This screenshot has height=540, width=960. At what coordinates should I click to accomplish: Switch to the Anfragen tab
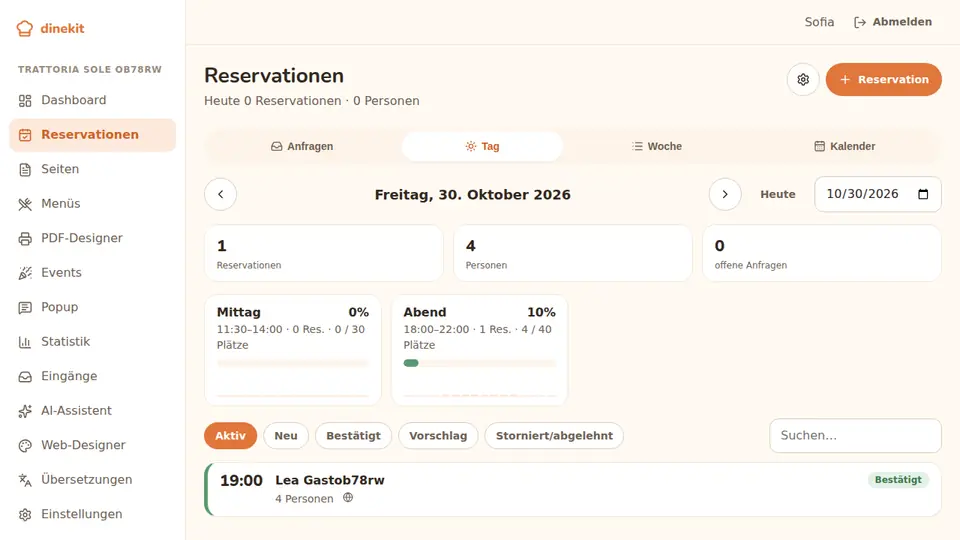click(x=302, y=146)
